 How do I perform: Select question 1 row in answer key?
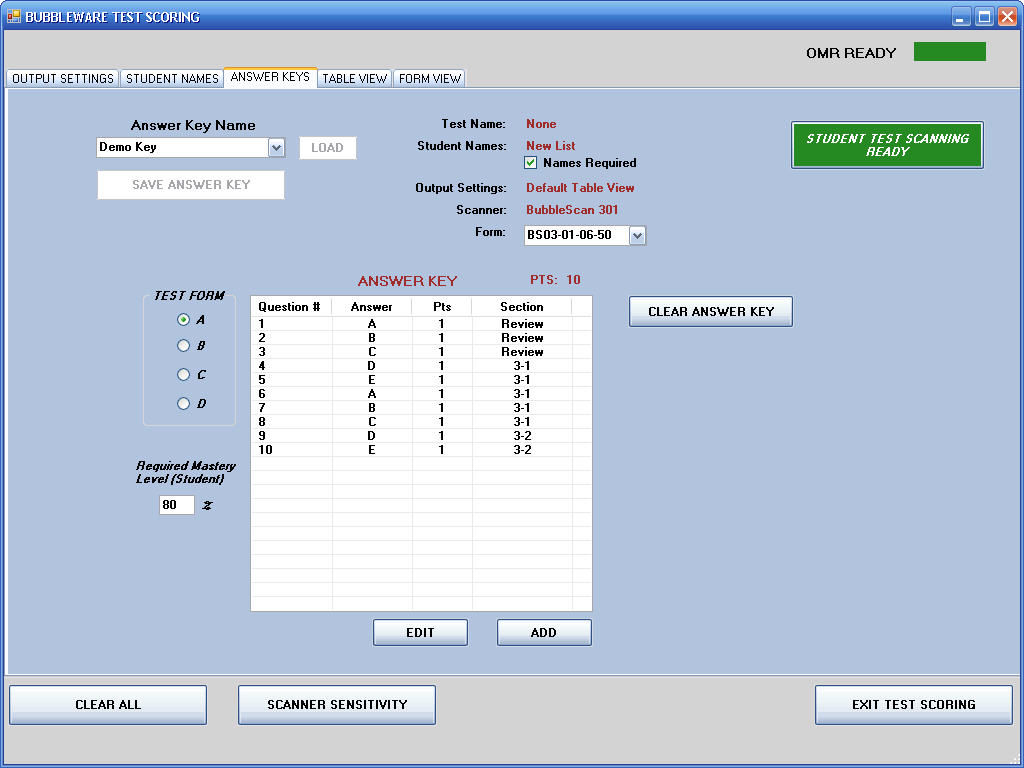(421, 324)
